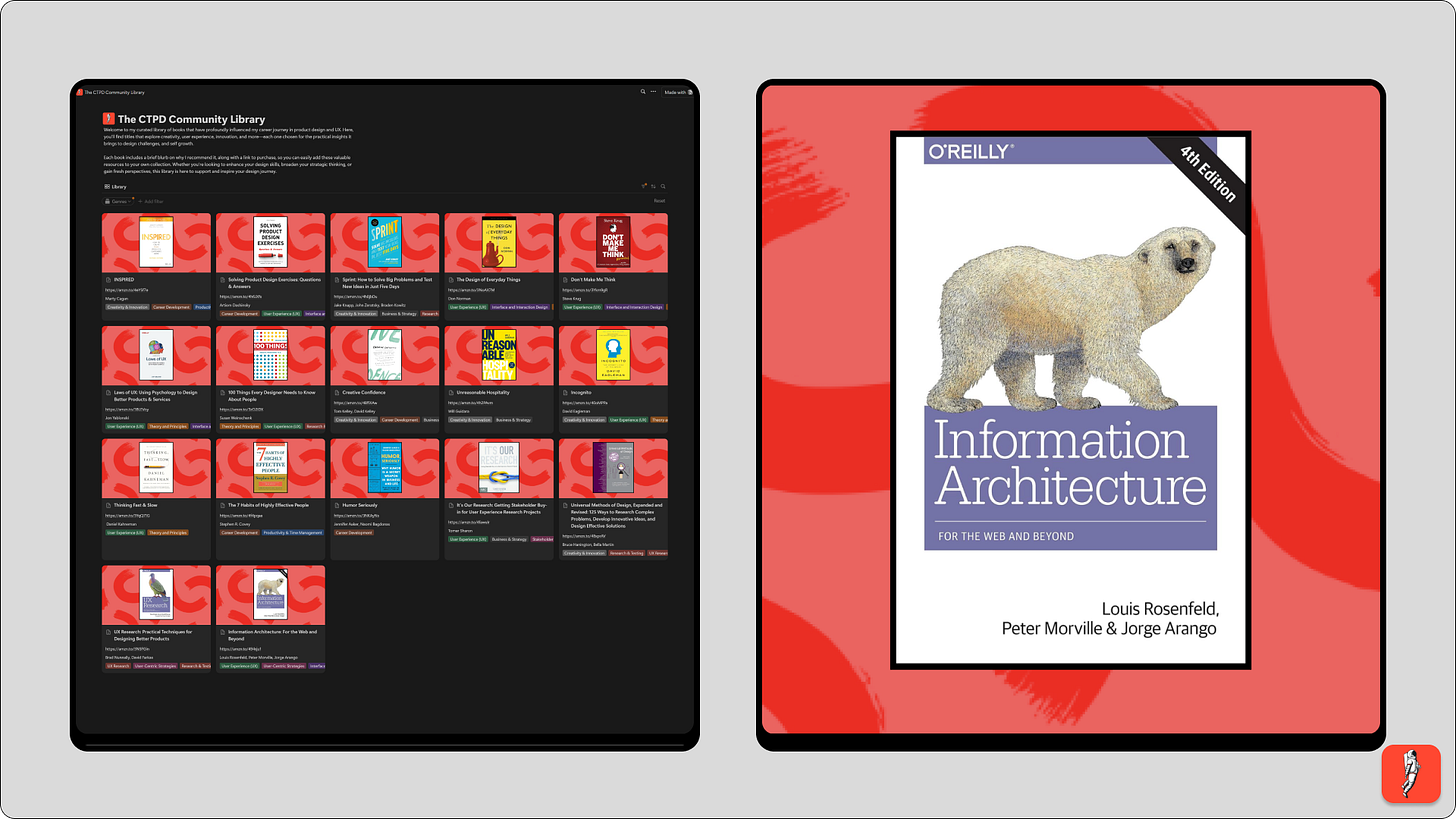Open the three-dot more menu in top bar
1456x819 pixels.
(x=653, y=92)
